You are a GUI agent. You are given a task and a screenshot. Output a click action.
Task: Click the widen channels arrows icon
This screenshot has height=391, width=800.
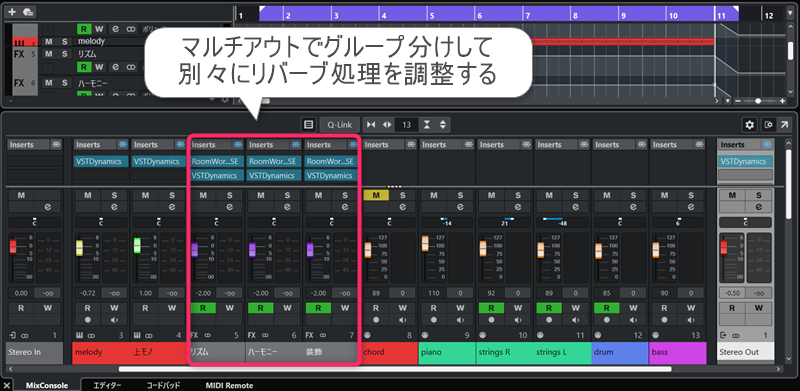coord(387,125)
